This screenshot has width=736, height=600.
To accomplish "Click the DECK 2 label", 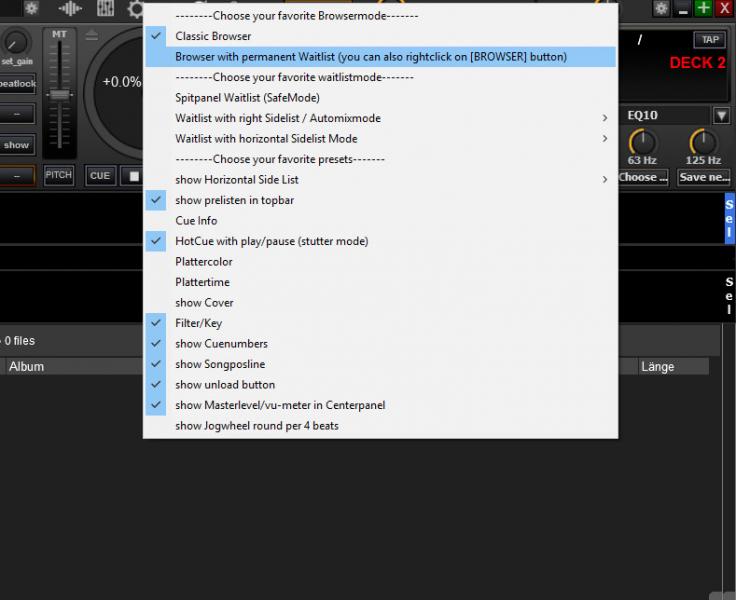I will [697, 62].
